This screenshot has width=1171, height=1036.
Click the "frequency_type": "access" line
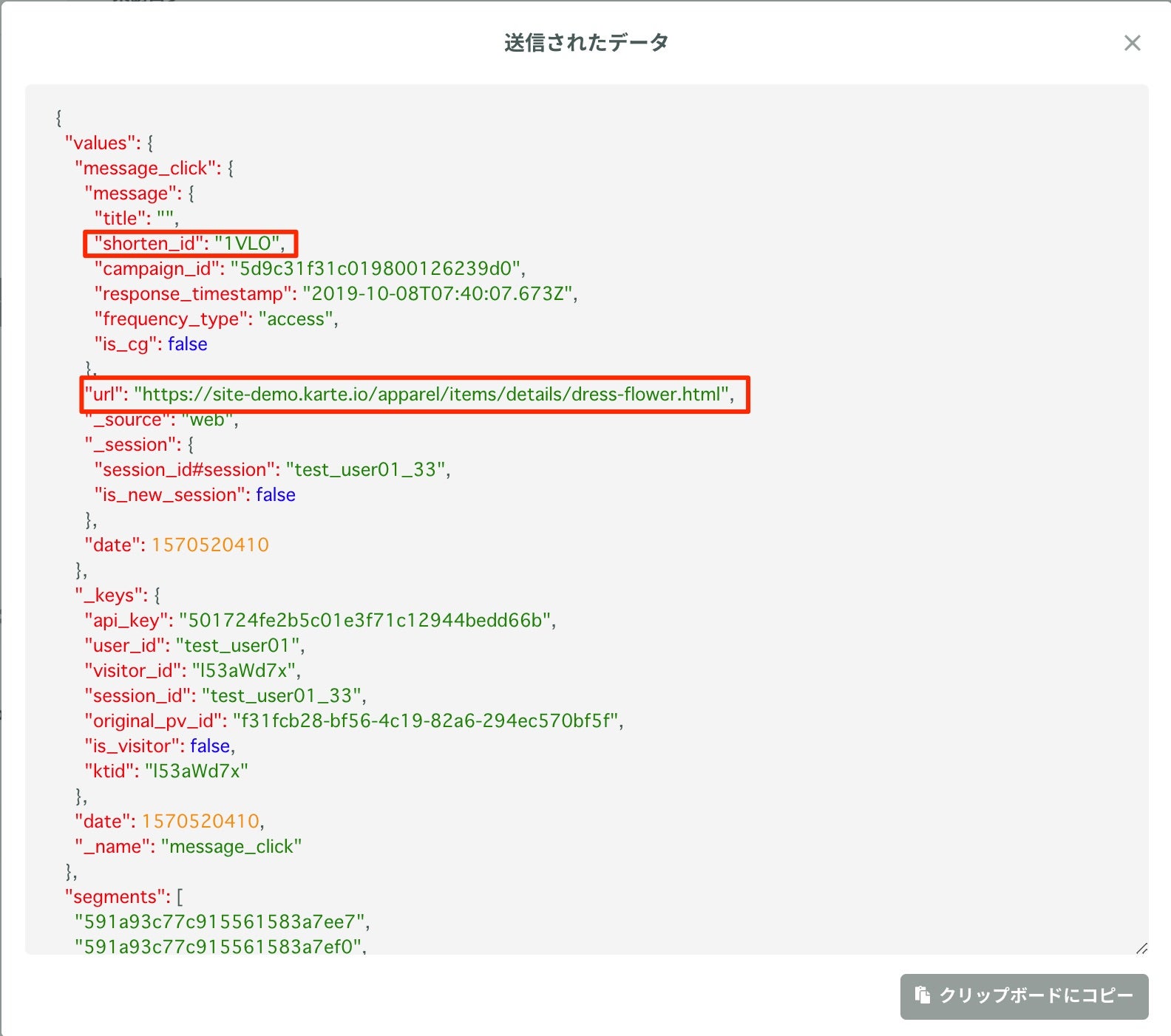(x=216, y=318)
